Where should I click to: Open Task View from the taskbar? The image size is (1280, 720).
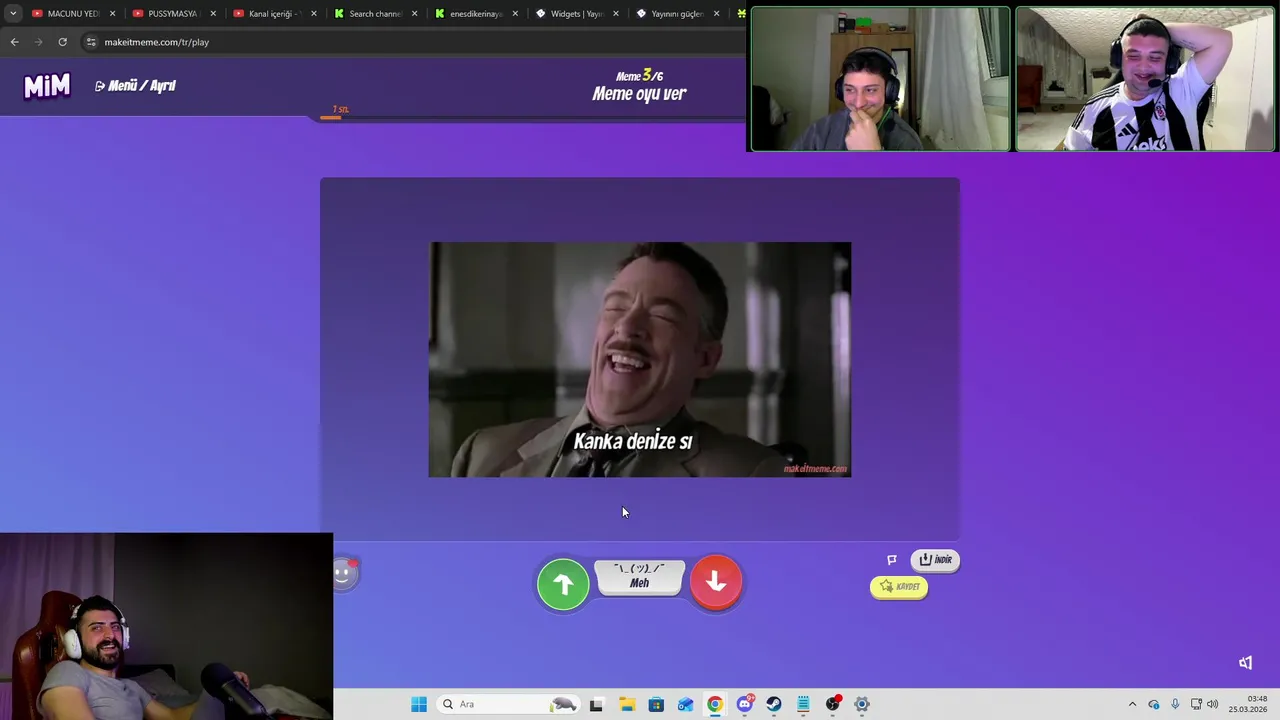596,704
